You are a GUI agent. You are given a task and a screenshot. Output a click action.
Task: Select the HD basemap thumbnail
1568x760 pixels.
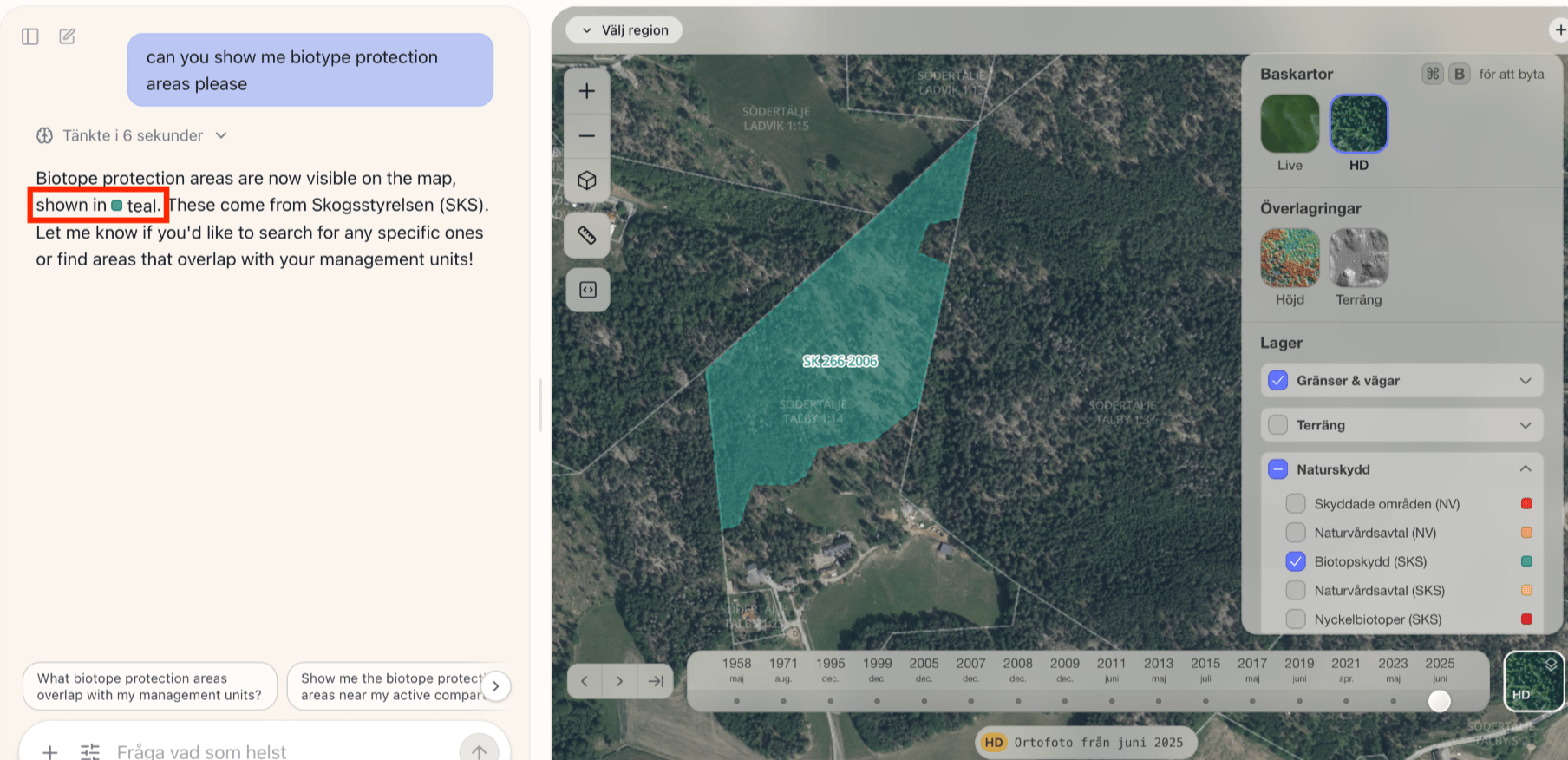pyautogui.click(x=1359, y=124)
